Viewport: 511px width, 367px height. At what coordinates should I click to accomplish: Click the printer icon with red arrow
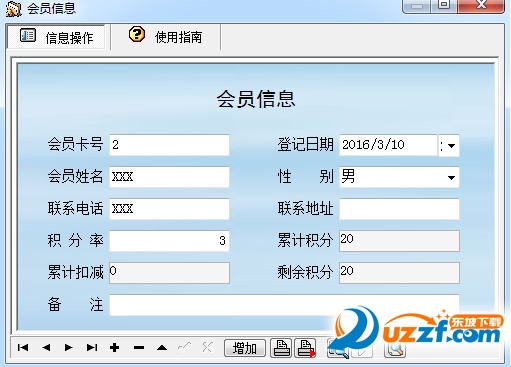[x=306, y=348]
